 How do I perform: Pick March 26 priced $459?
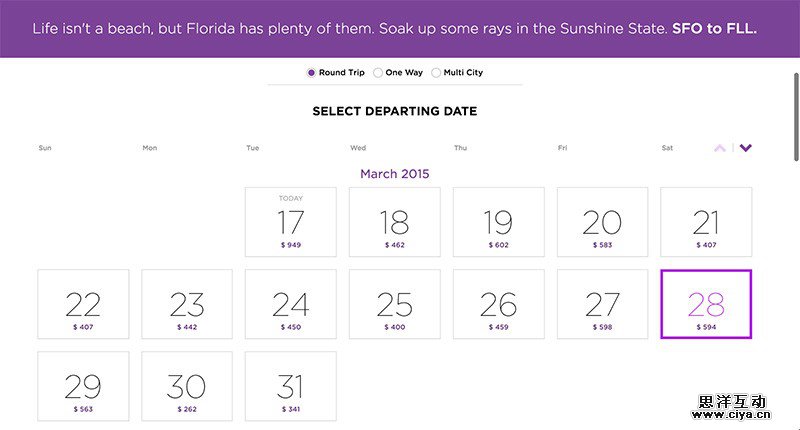coord(498,304)
